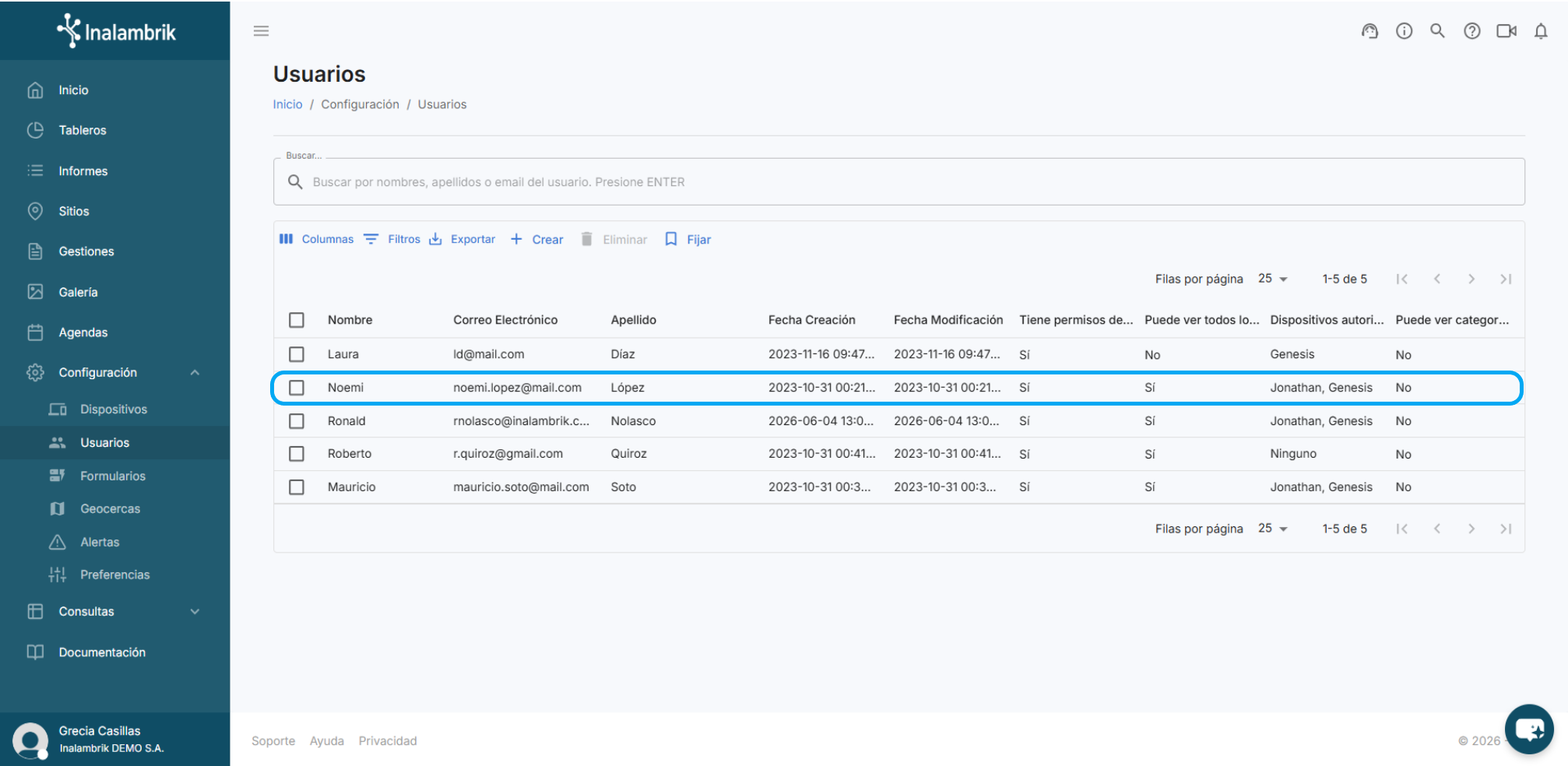
Task: Click the Preferencias sliders icon
Action: click(57, 574)
